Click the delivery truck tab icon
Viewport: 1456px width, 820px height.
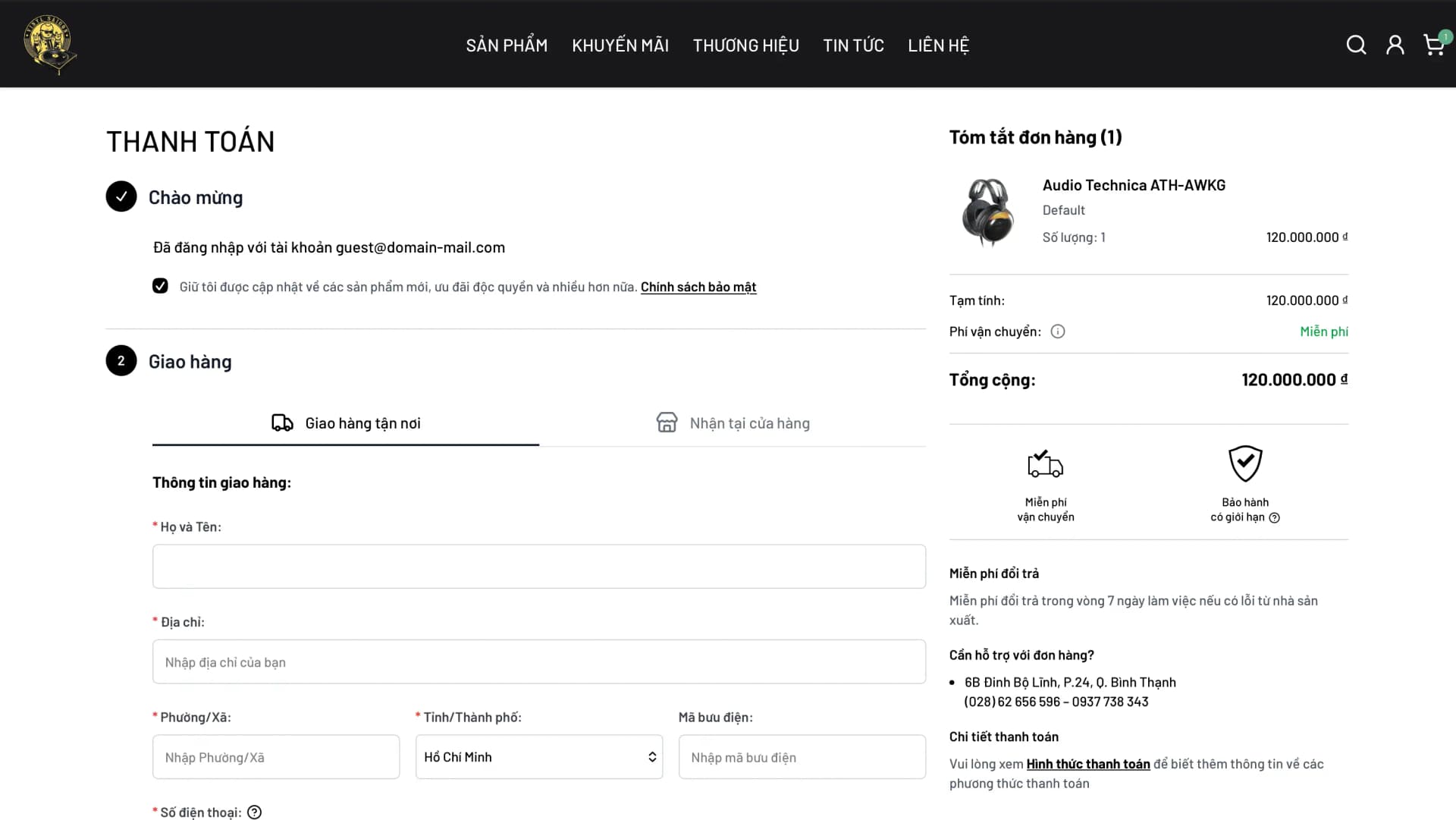pos(282,423)
